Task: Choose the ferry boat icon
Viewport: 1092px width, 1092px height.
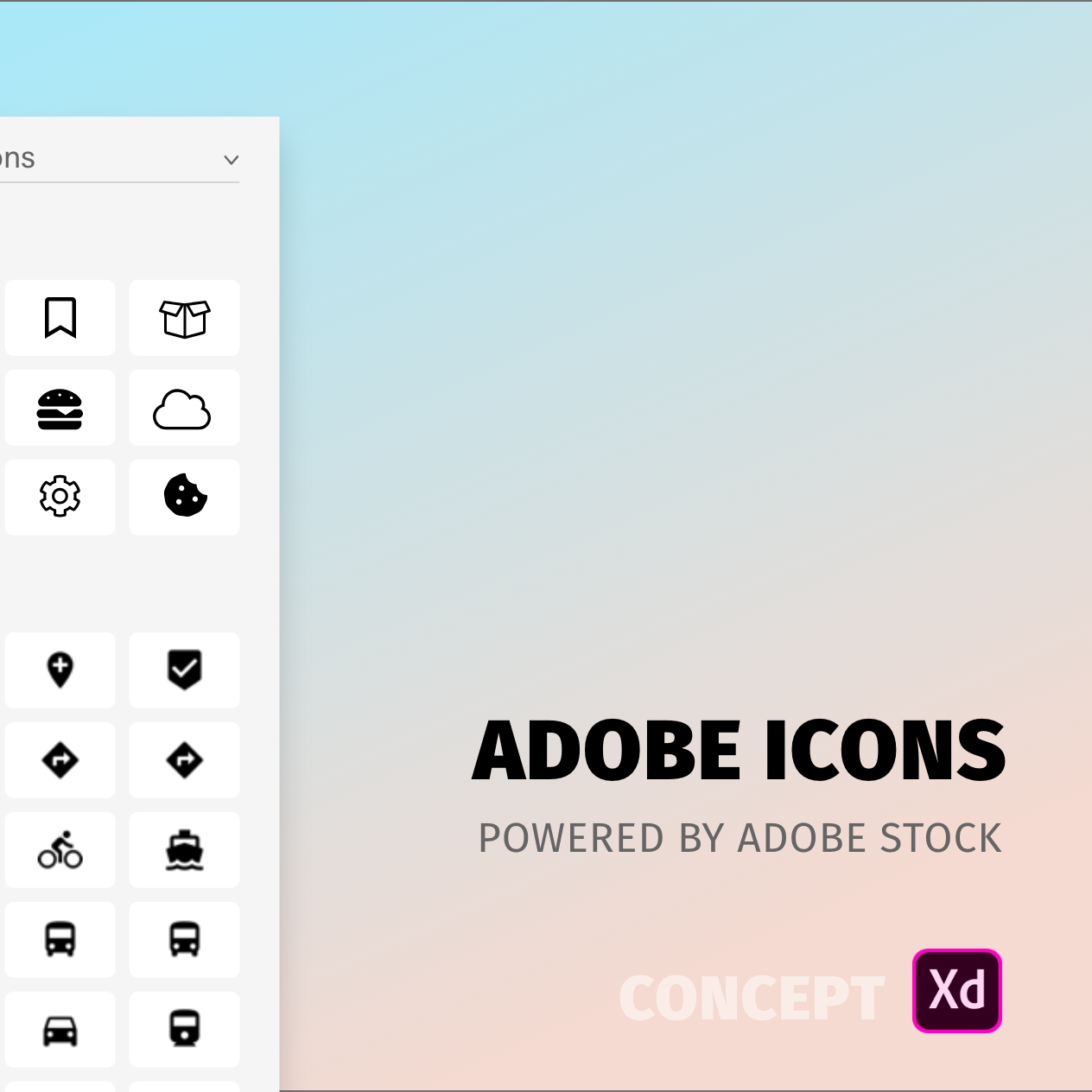Action: pos(184,850)
